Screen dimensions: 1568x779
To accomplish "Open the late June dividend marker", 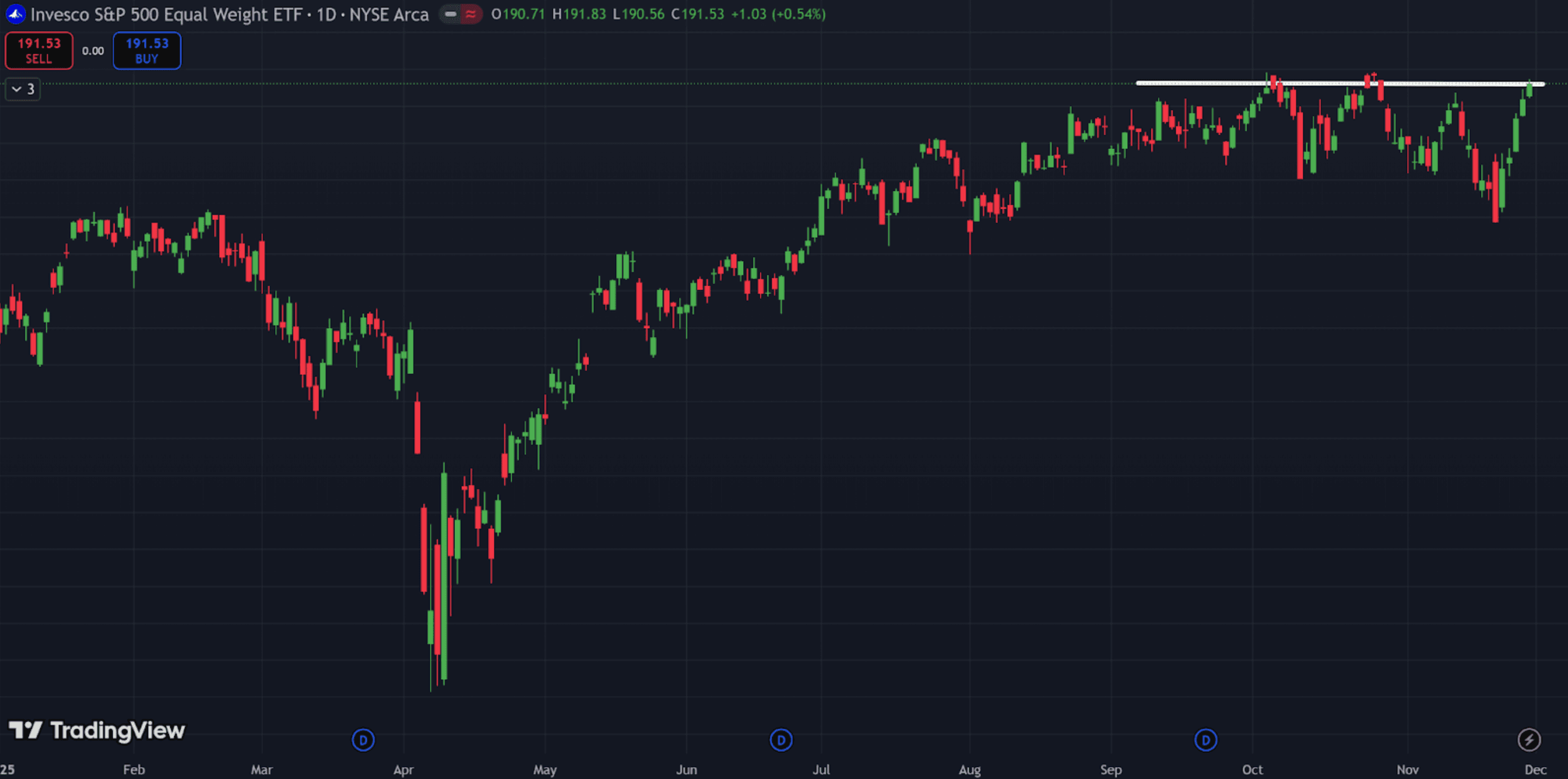I will pos(781,740).
